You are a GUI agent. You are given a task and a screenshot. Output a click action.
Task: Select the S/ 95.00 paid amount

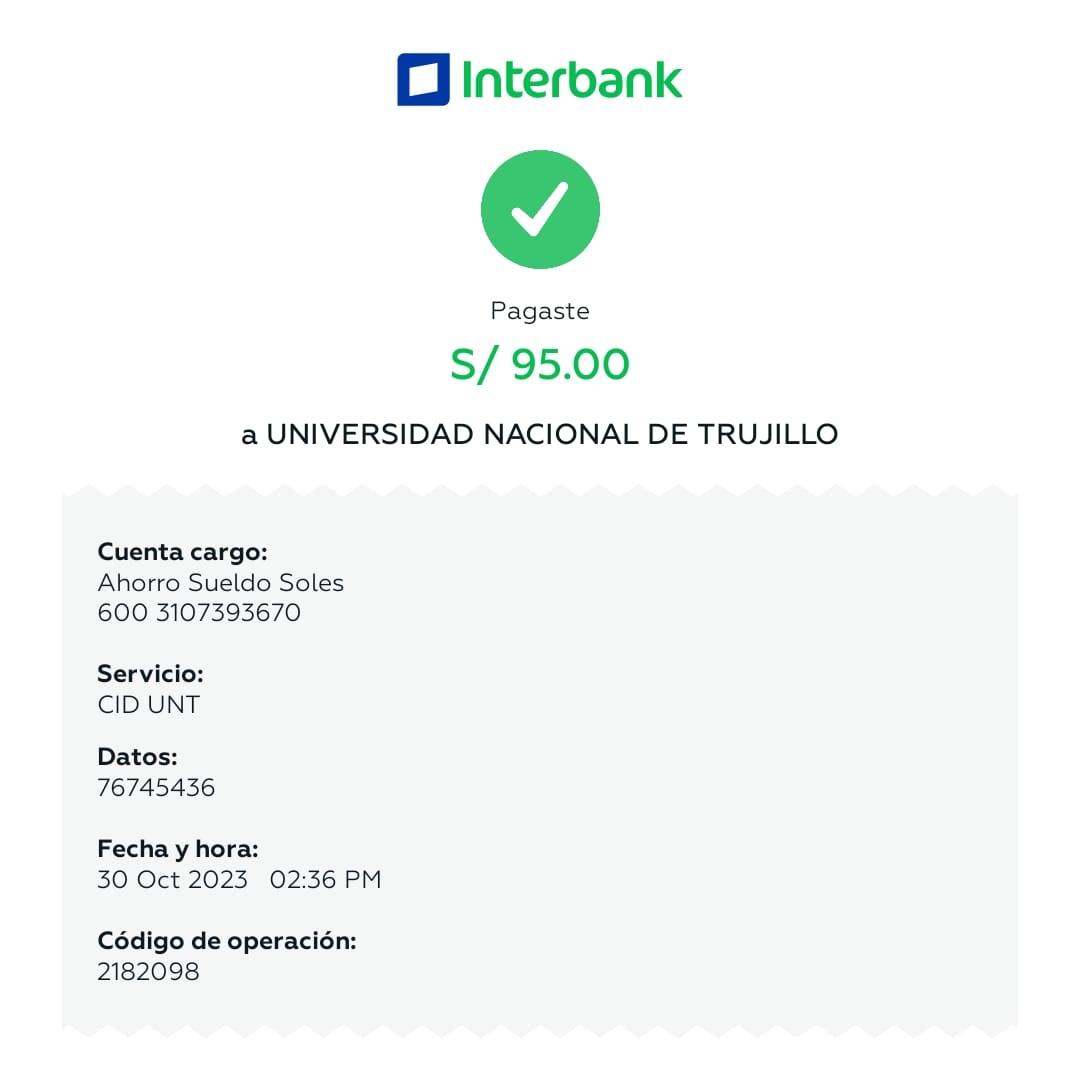(x=540, y=365)
